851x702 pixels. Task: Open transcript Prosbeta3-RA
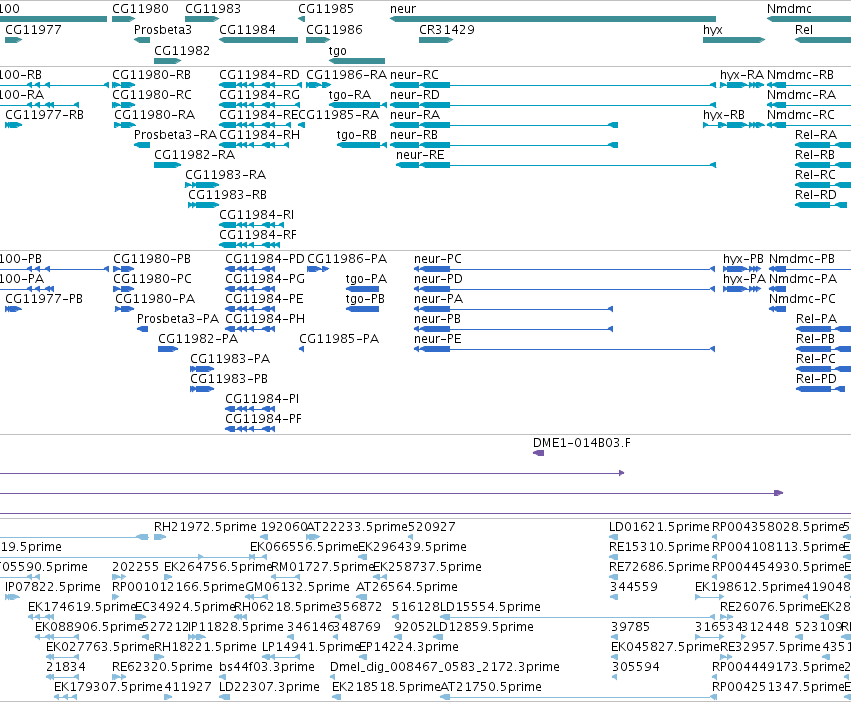pyautogui.click(x=175, y=135)
